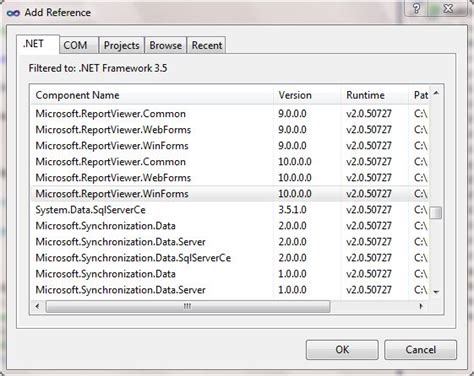Image resolution: width=474 pixels, height=376 pixels.
Task: Open the Recent tab
Action: click(x=207, y=45)
